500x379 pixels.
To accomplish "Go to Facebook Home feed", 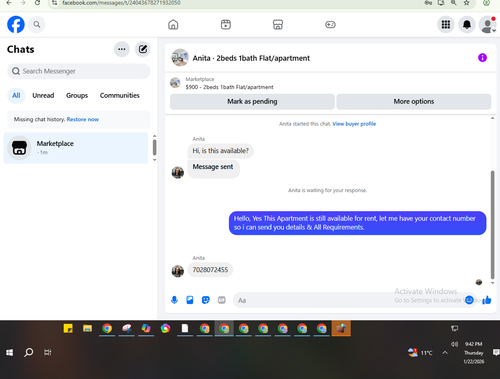I will click(x=173, y=24).
